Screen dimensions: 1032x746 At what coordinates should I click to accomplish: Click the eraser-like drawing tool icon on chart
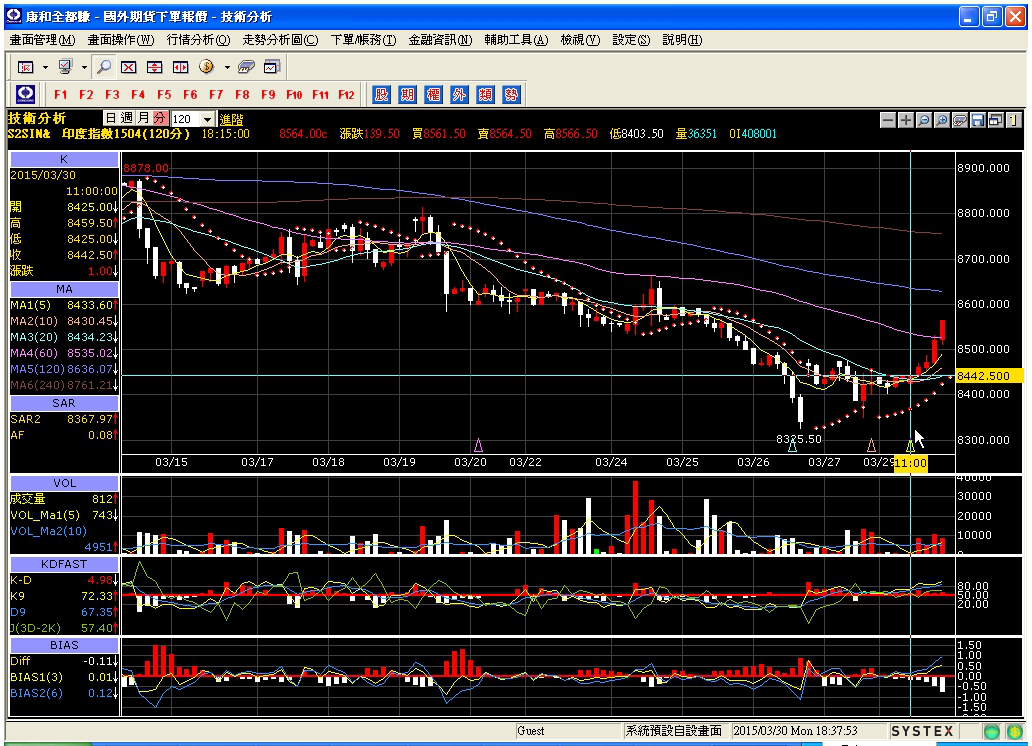(x=960, y=120)
